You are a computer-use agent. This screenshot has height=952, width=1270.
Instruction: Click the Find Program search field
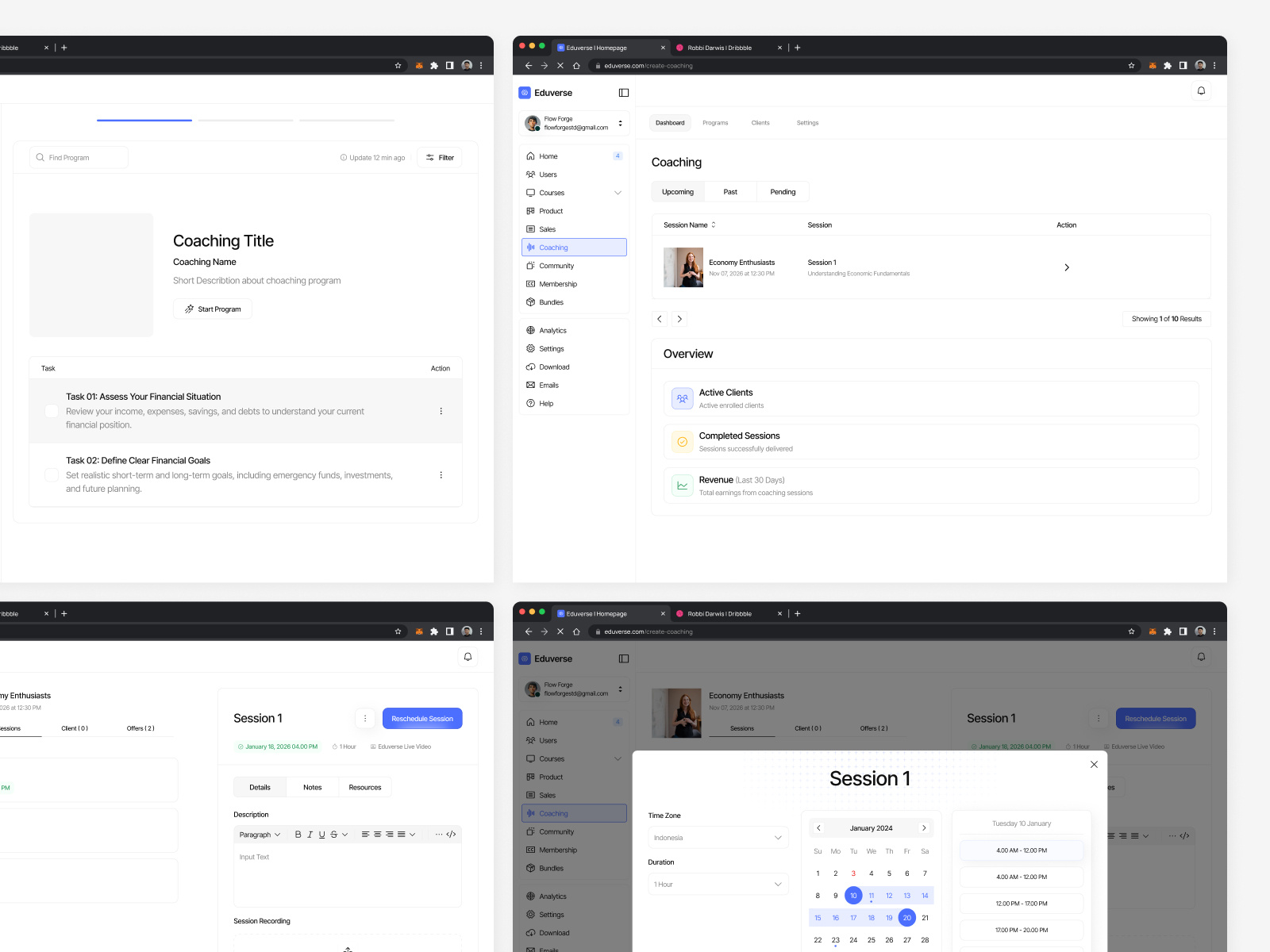click(x=79, y=158)
